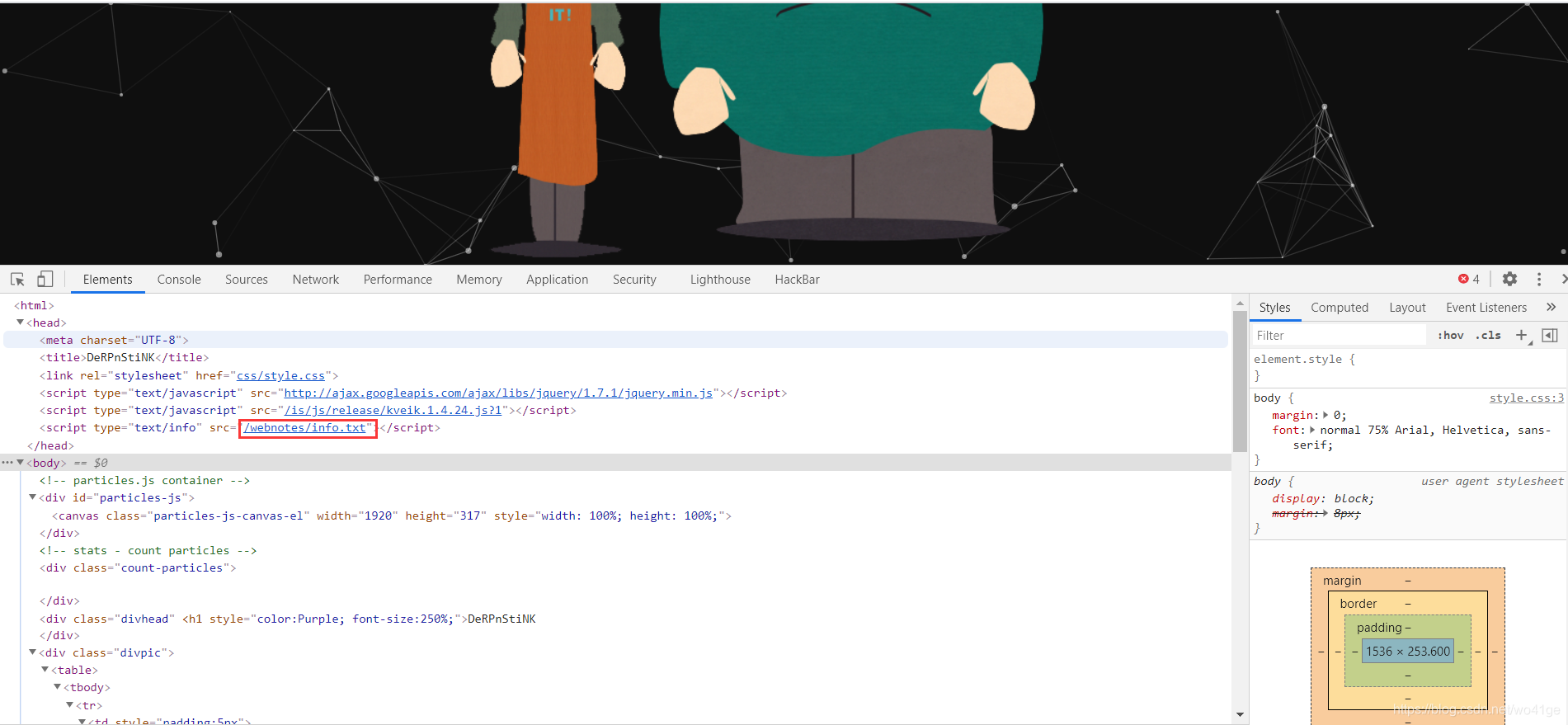The height and width of the screenshot is (725, 1568).
Task: Toggle the .cls class editor button
Action: coord(1488,335)
